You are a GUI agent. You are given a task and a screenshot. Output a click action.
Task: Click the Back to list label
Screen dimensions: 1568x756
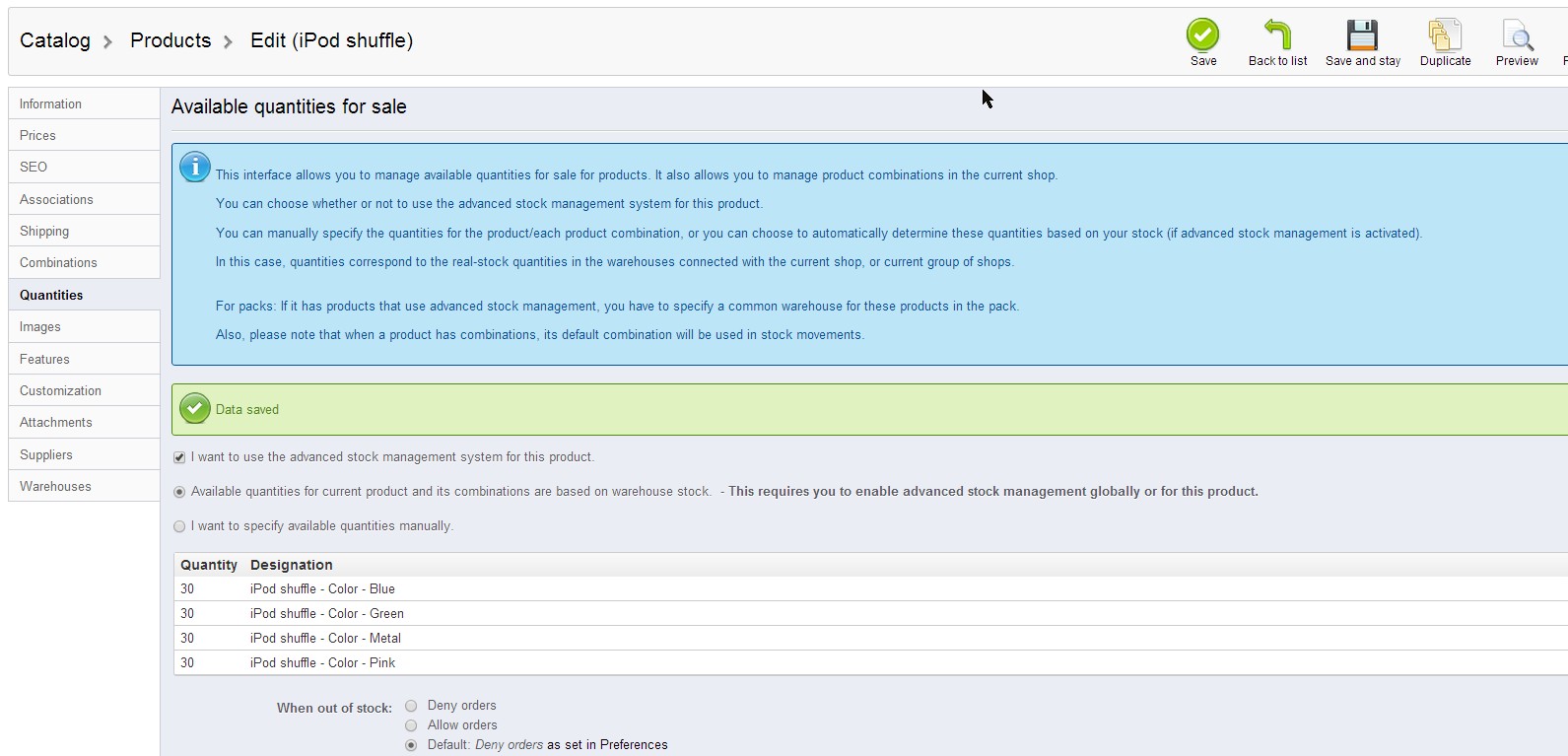pyautogui.click(x=1277, y=61)
